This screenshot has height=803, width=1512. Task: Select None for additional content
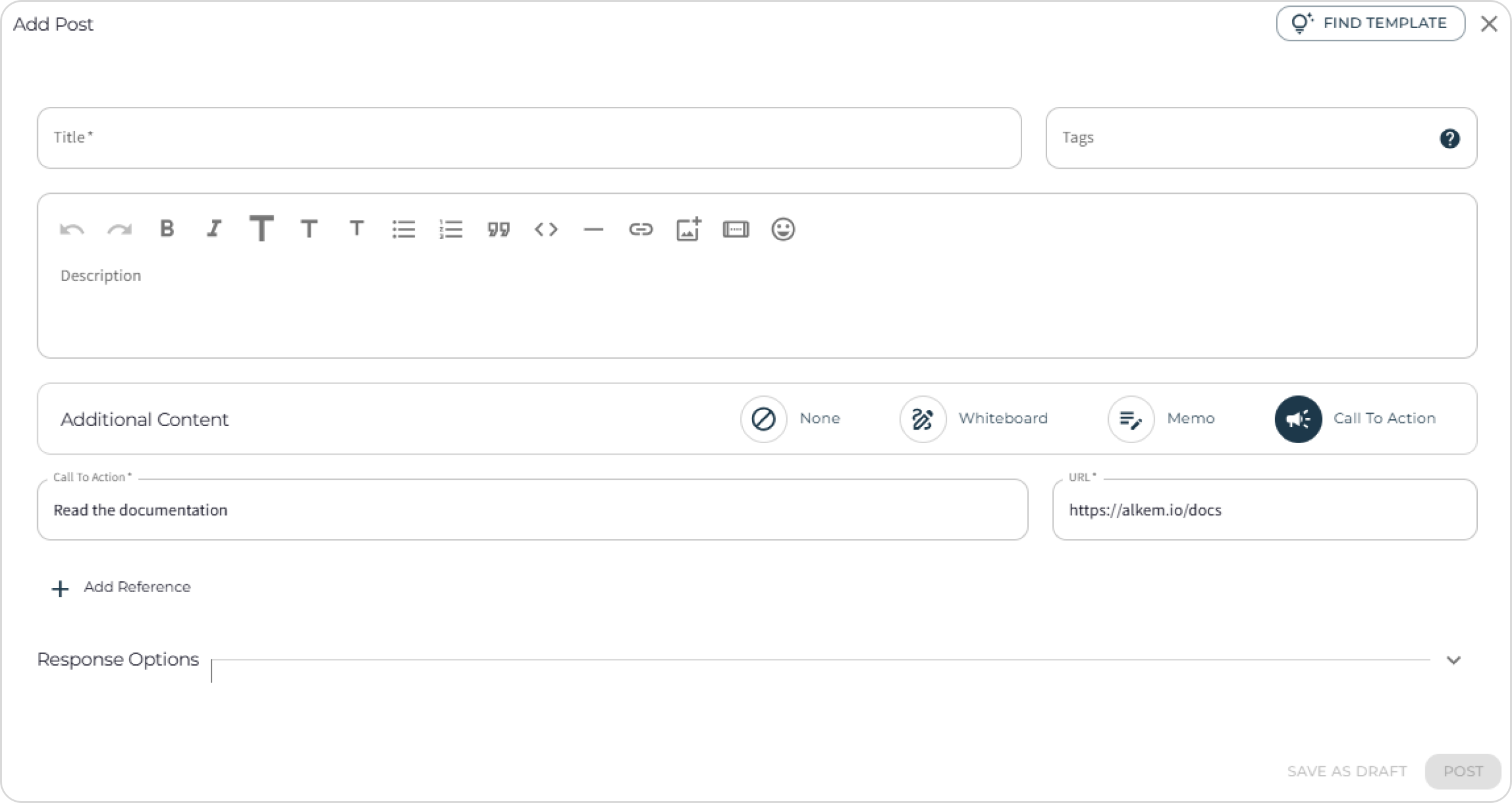pyautogui.click(x=791, y=419)
